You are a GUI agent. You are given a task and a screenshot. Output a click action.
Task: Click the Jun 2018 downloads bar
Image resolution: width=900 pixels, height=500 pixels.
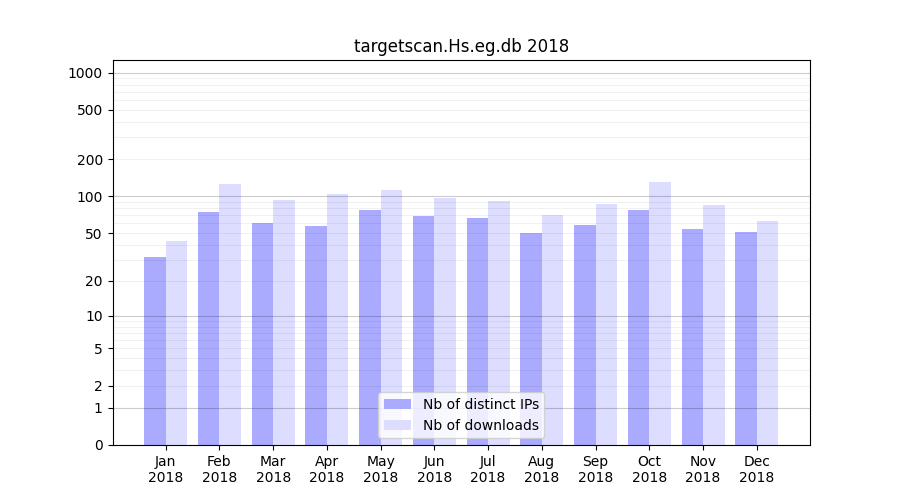(445, 321)
